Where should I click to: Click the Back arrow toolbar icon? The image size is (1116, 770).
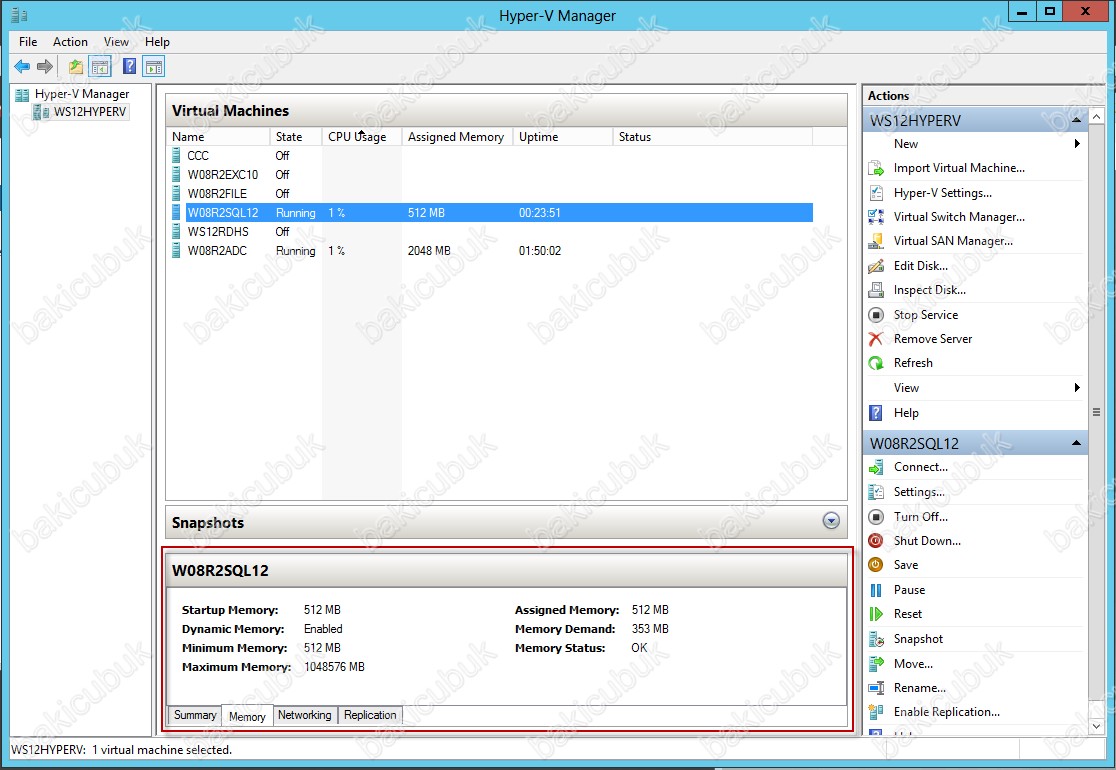(22, 67)
